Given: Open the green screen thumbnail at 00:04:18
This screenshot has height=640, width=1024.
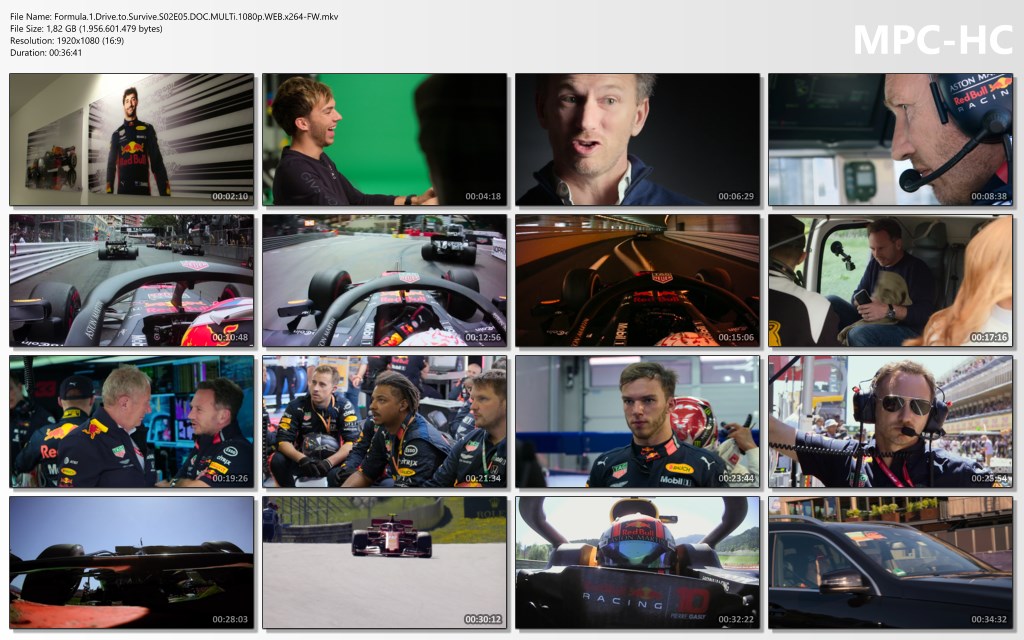Looking at the screenshot, I should click(x=385, y=139).
